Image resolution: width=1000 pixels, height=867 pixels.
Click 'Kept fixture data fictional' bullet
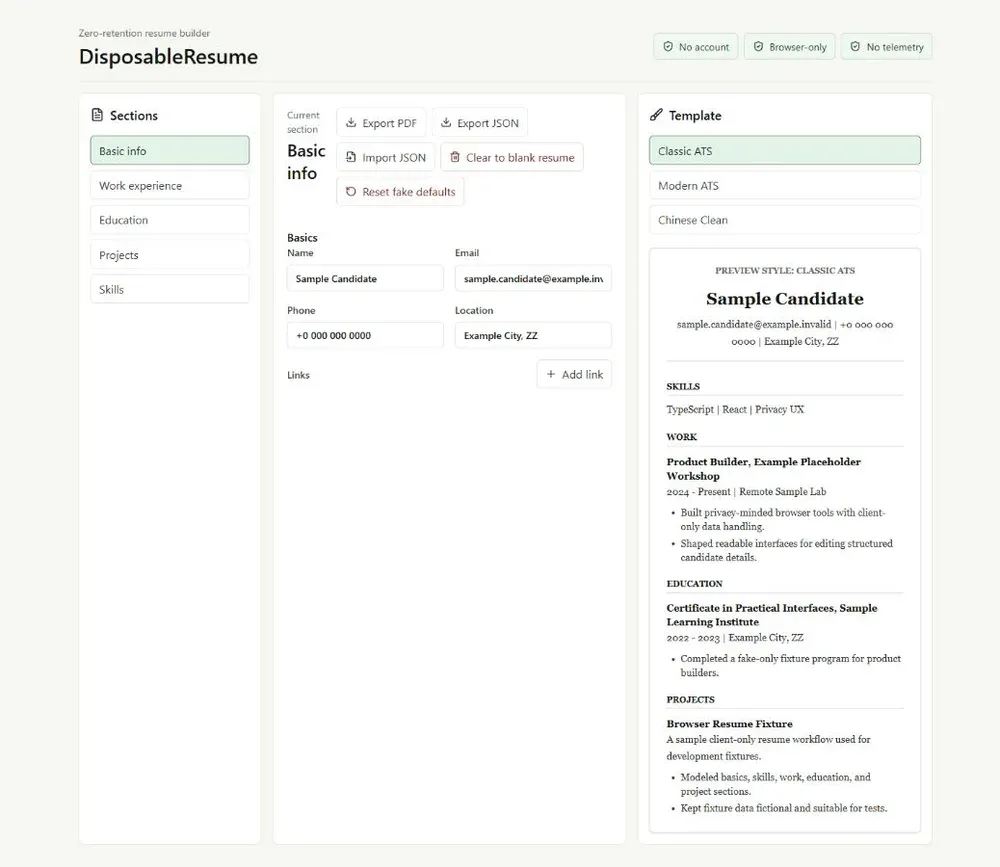(x=784, y=808)
